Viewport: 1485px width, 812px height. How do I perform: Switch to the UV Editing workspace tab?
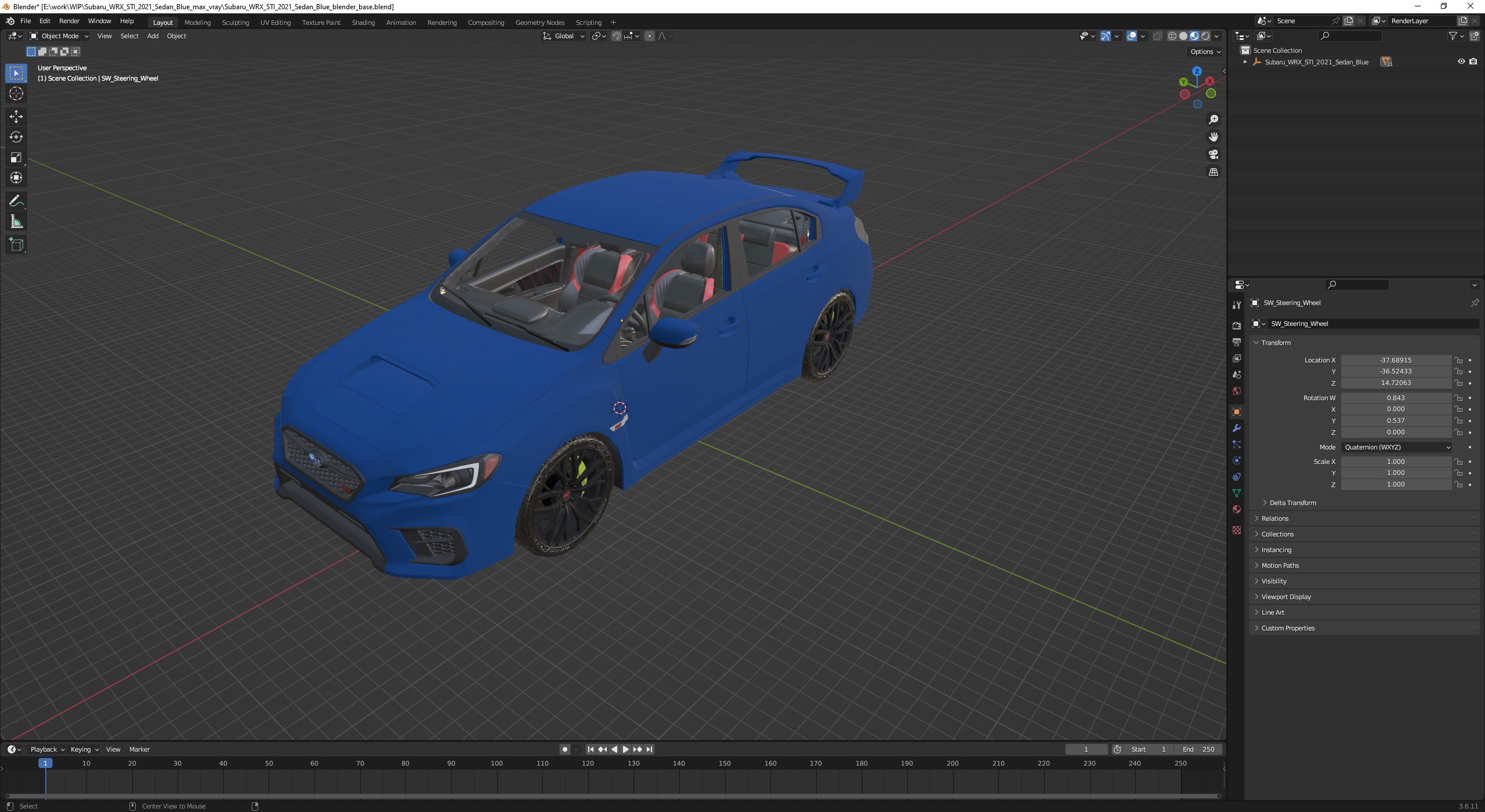(275, 23)
